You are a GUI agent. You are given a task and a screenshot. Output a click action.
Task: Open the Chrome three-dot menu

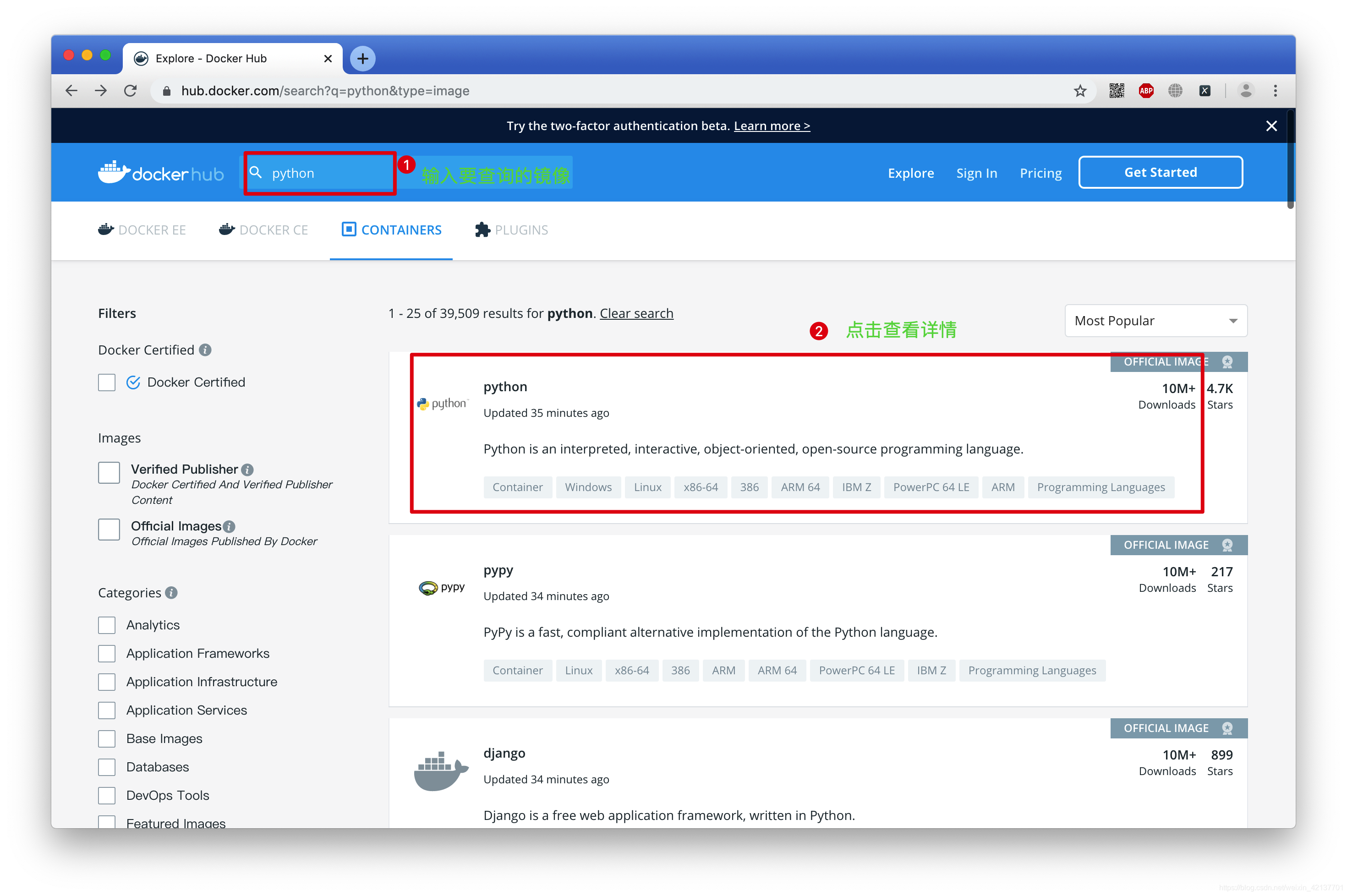tap(1275, 91)
